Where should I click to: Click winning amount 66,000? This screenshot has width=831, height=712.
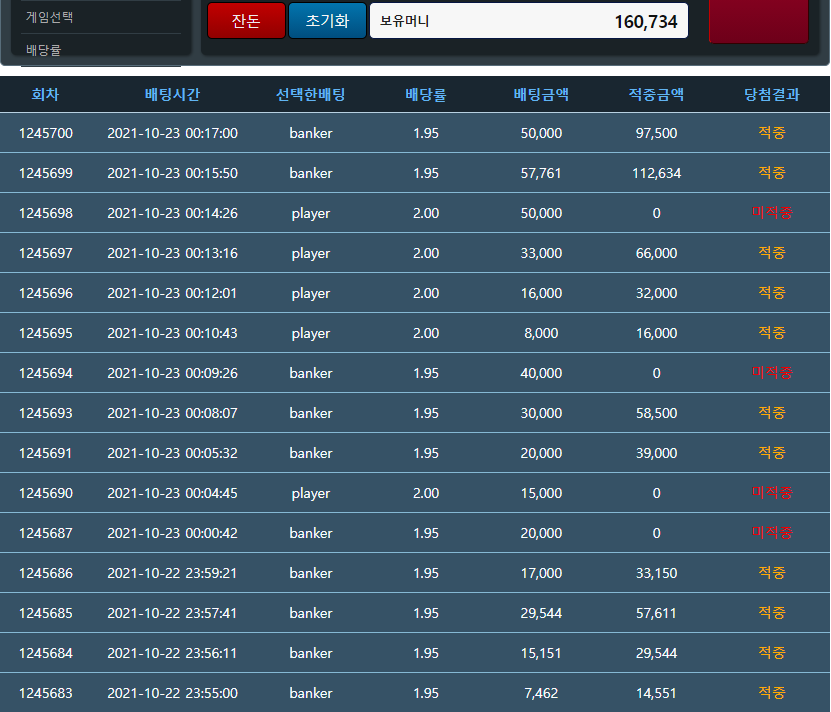click(656, 253)
